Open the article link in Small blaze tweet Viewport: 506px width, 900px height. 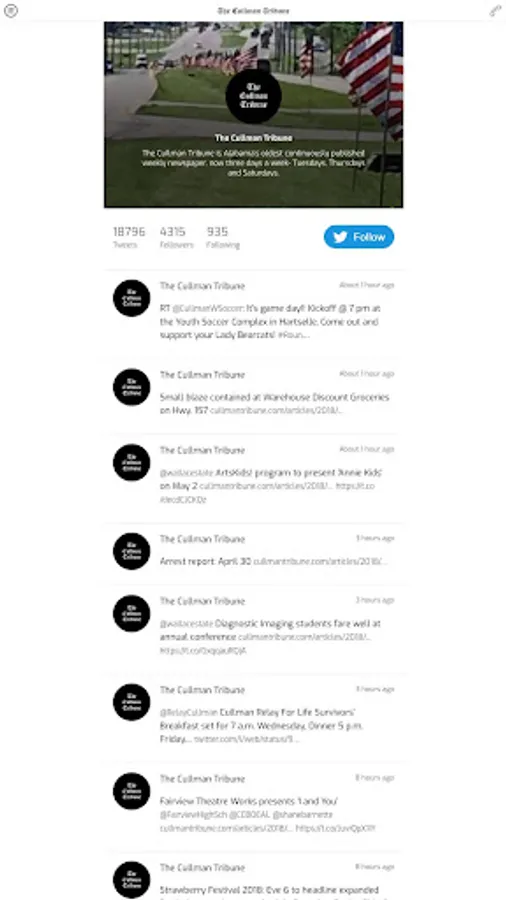pyautogui.click(x=277, y=411)
